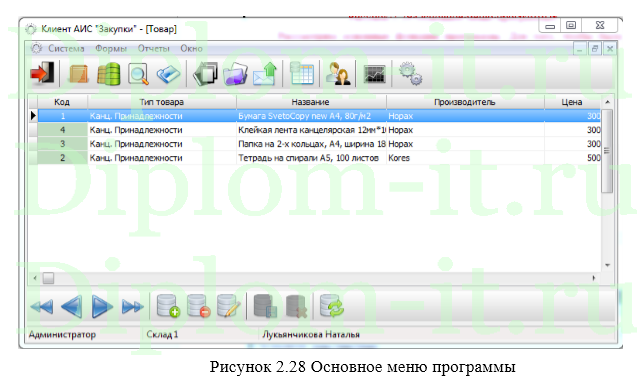The image size is (637, 378).
Task: Click Hopax cell in Клейкая лента row
Action: click(465, 130)
